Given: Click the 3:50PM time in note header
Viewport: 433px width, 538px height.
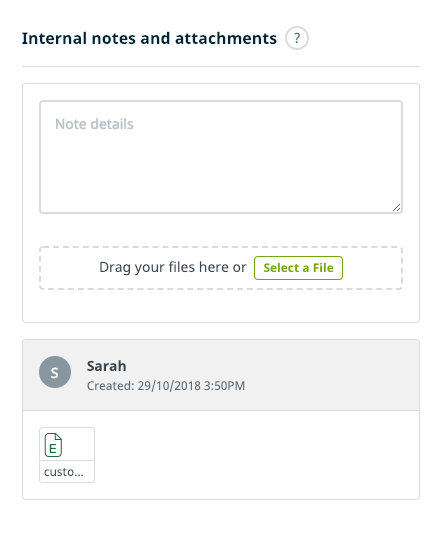Looking at the screenshot, I should pyautogui.click(x=224, y=386).
